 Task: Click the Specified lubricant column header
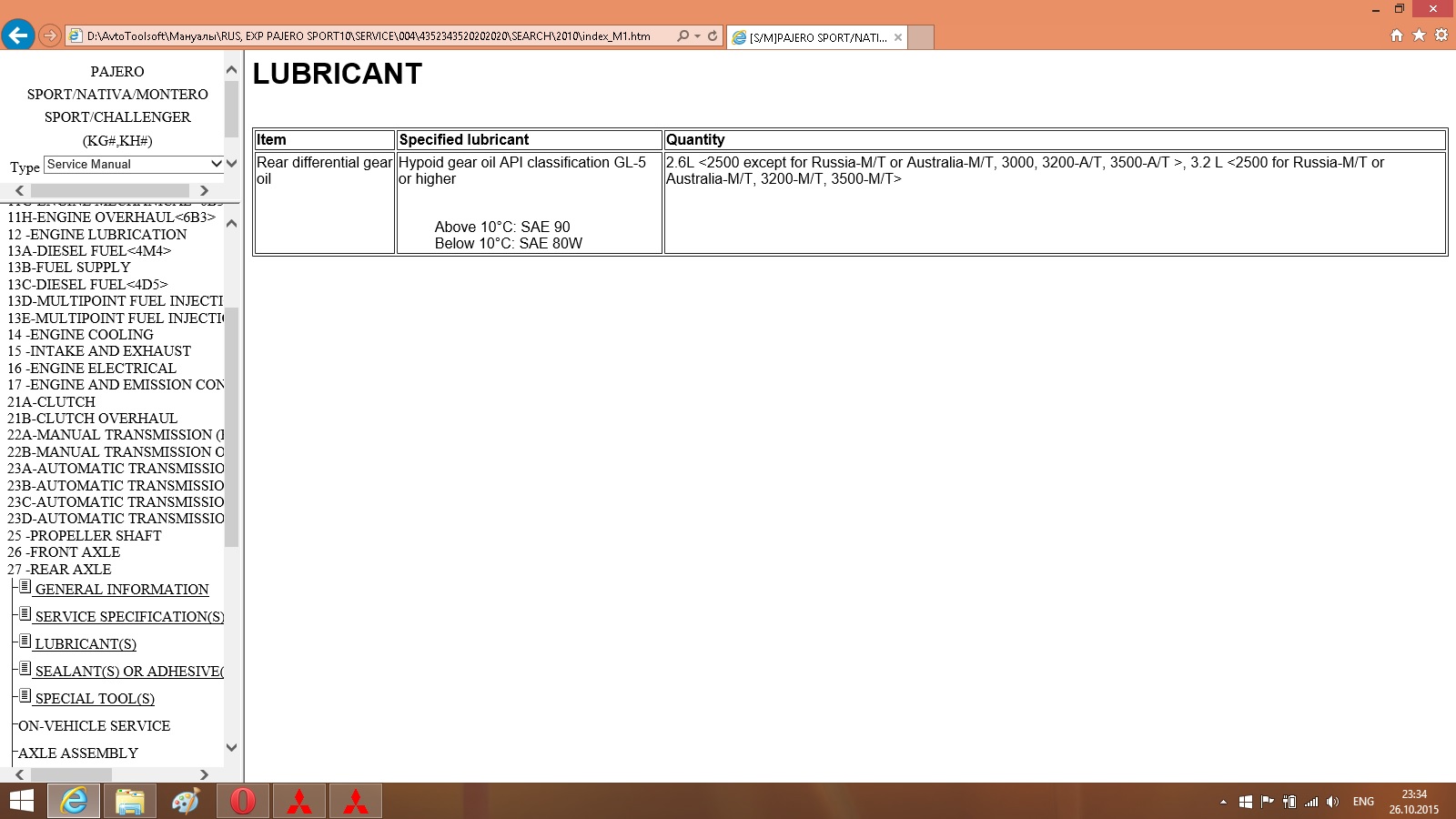pyautogui.click(x=530, y=140)
